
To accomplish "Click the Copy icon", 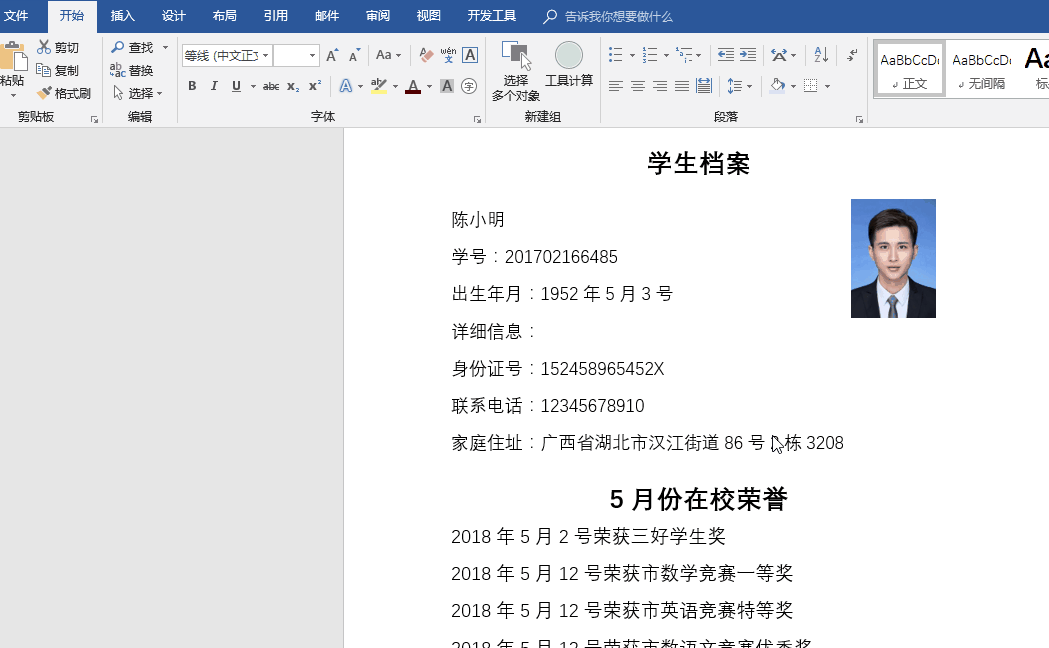I will [59, 70].
